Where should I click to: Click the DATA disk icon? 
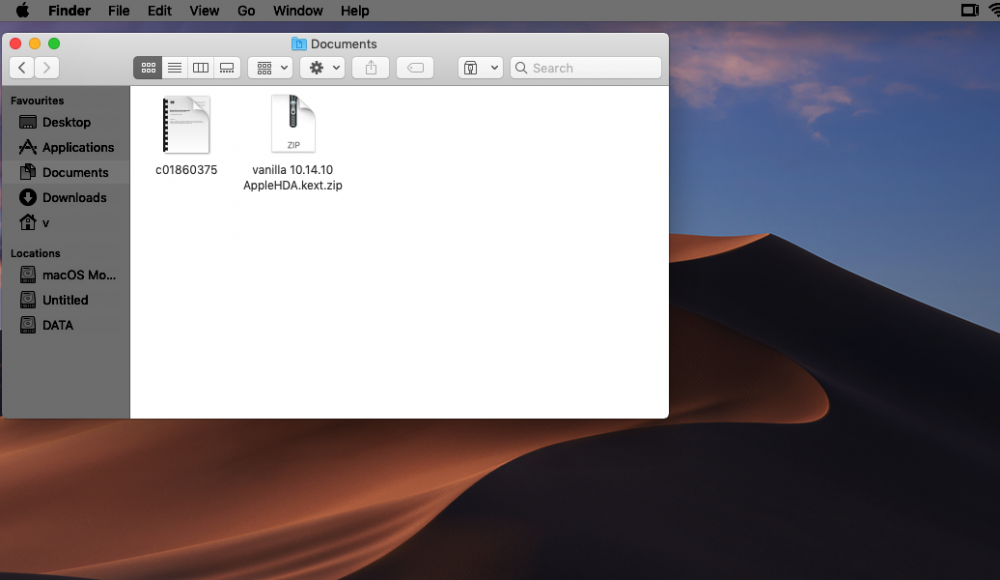(x=27, y=325)
